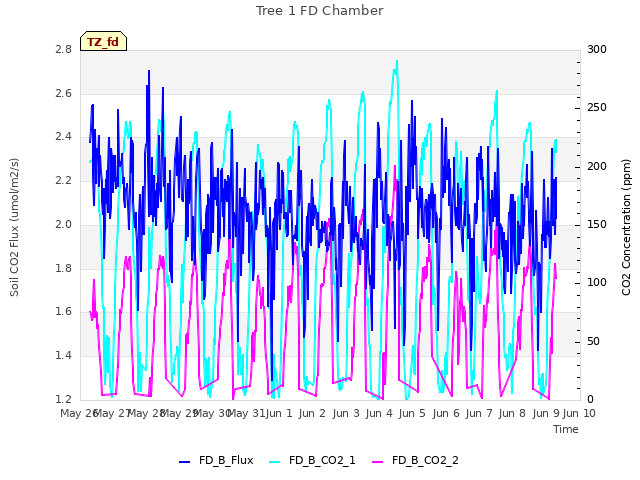Toggle the FD_B_CO2_1 legend entry
The height and width of the screenshot is (480, 640).
click(312, 460)
